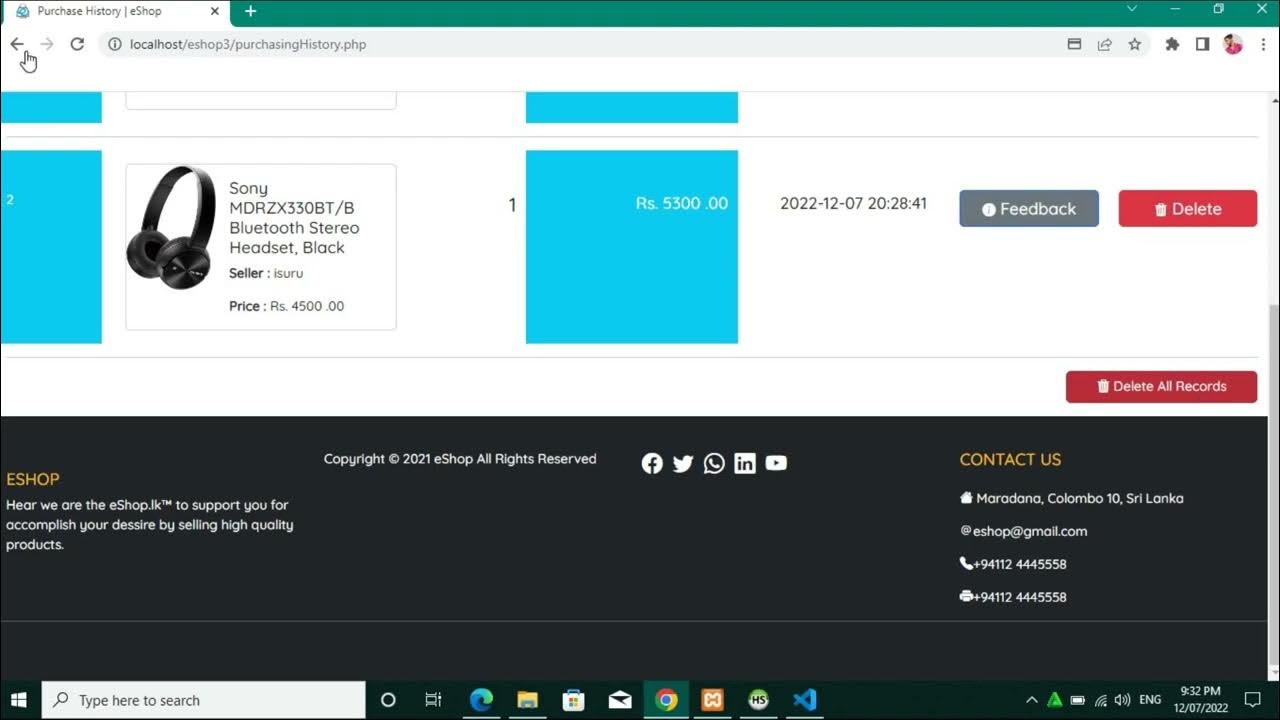The image size is (1280, 720).
Task: Click the ESHOP footer heading
Action: click(33, 479)
